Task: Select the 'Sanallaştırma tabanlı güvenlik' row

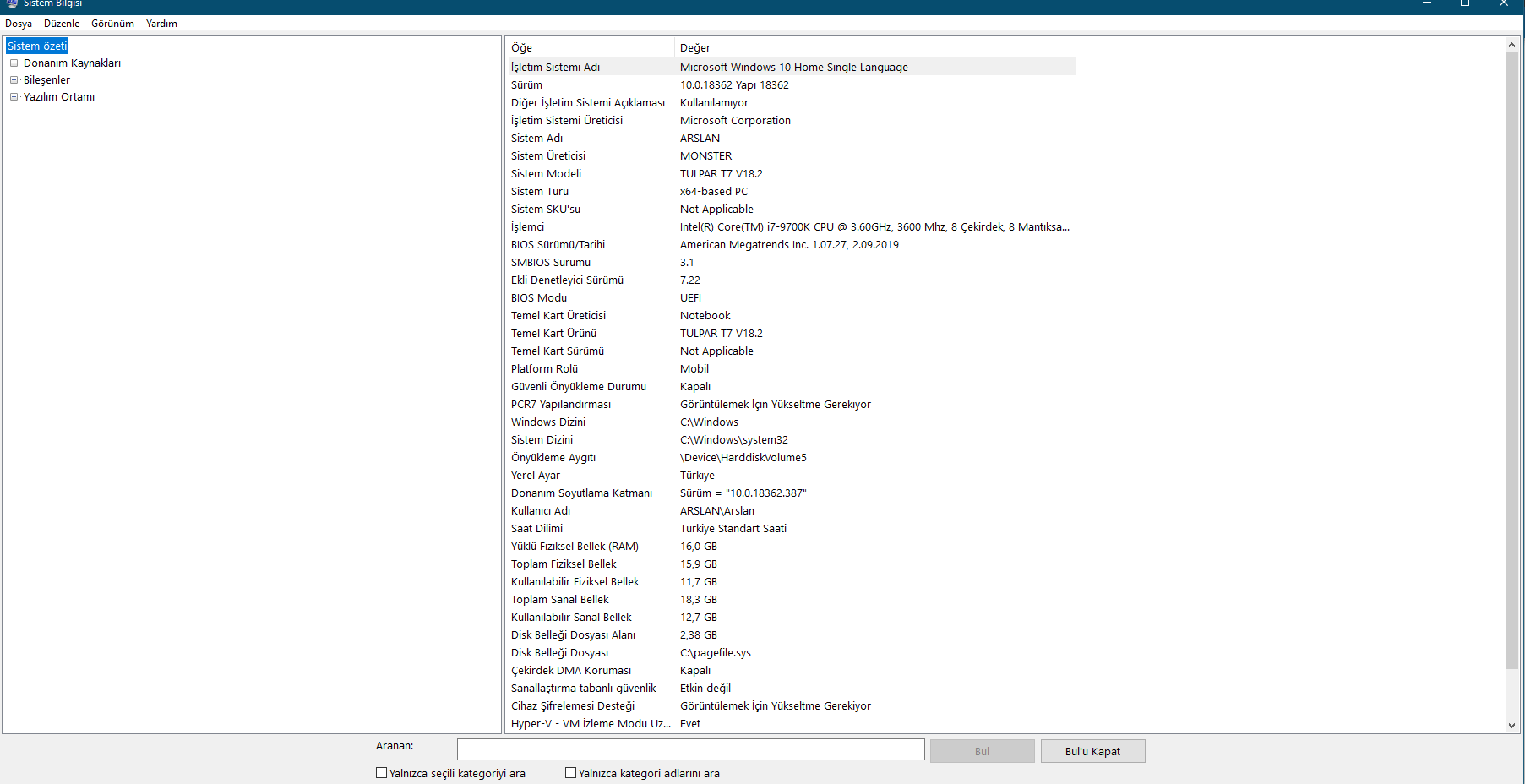Action: click(x=791, y=688)
